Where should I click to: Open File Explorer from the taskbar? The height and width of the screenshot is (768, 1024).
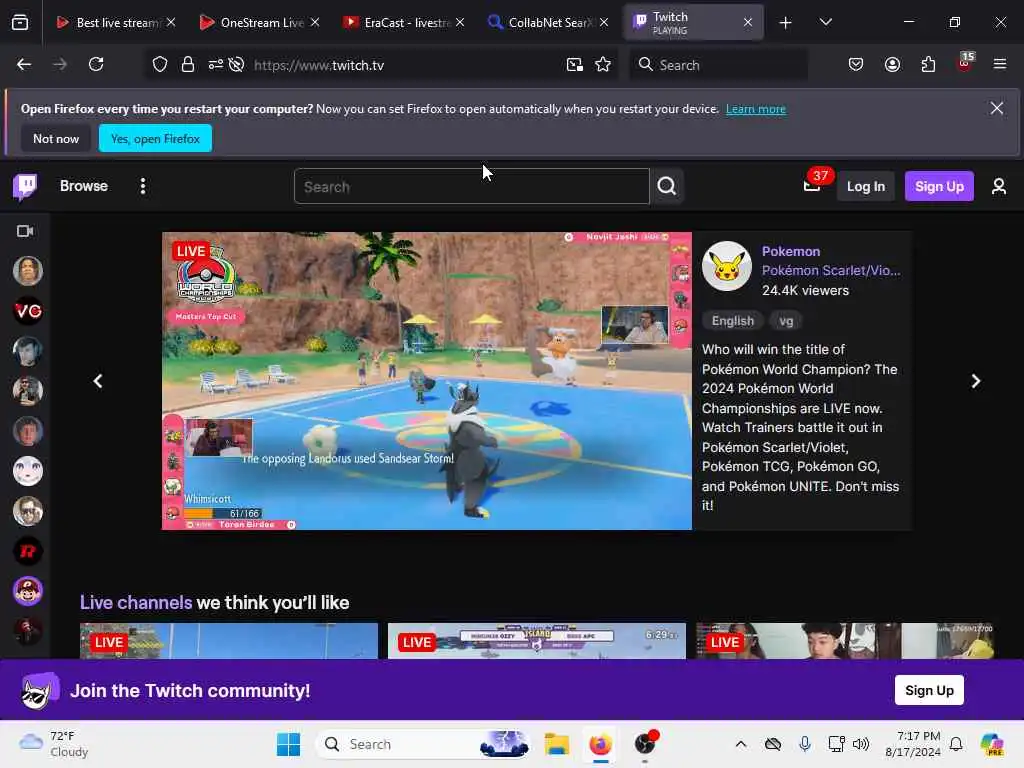557,744
